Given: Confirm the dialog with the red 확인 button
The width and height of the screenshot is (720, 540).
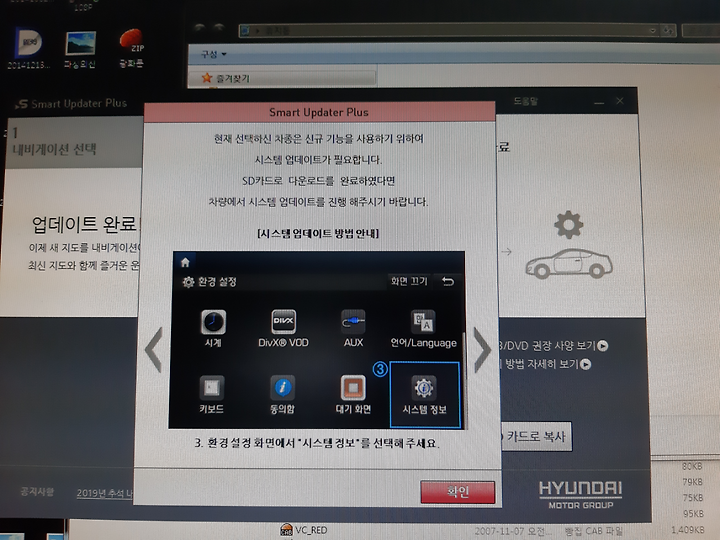Looking at the screenshot, I should [457, 492].
